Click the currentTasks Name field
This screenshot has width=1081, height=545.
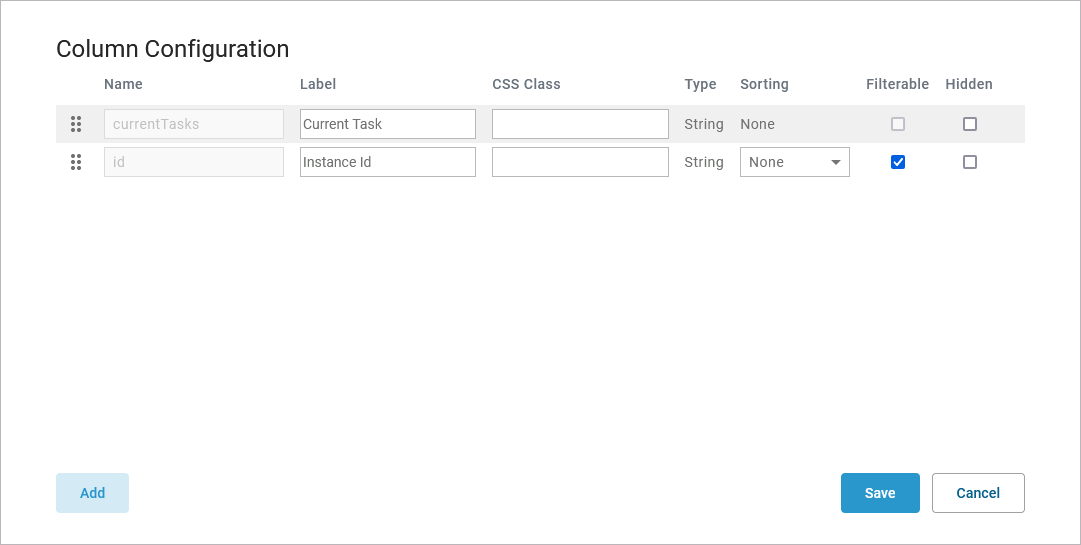coord(194,124)
